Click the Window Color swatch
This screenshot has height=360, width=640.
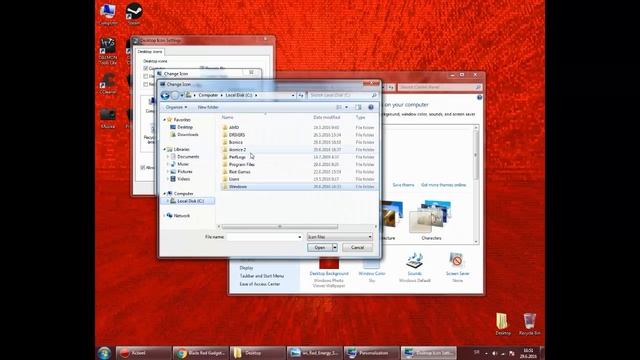tap(371, 263)
